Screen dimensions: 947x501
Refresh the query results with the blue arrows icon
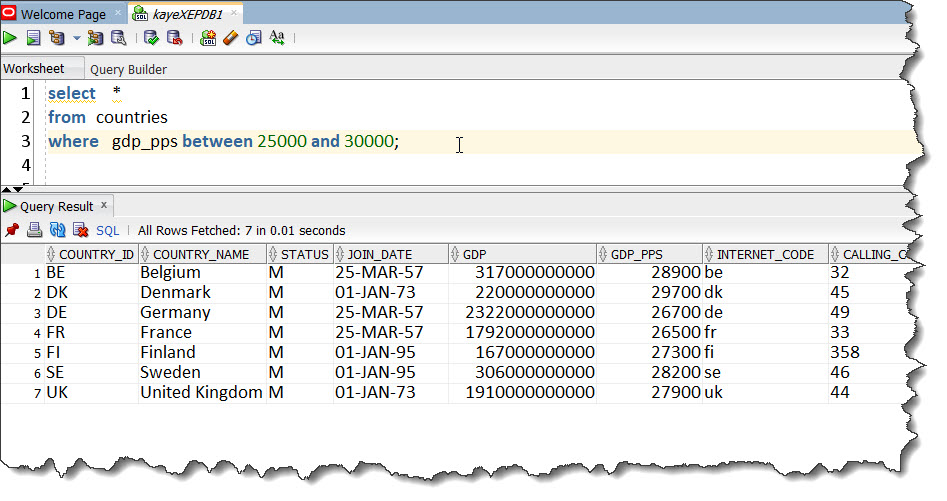57,230
